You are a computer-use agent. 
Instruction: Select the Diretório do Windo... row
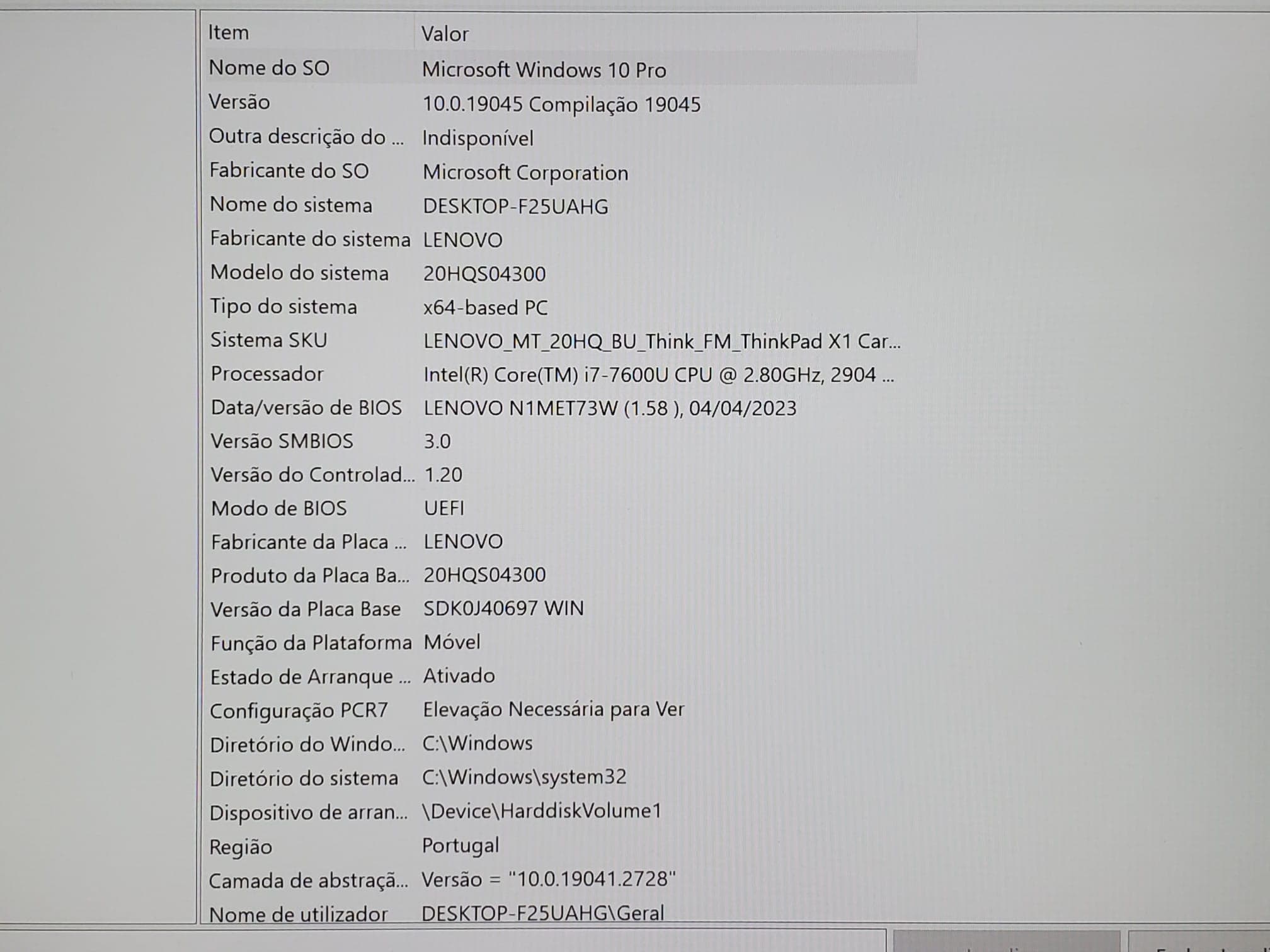point(560,744)
